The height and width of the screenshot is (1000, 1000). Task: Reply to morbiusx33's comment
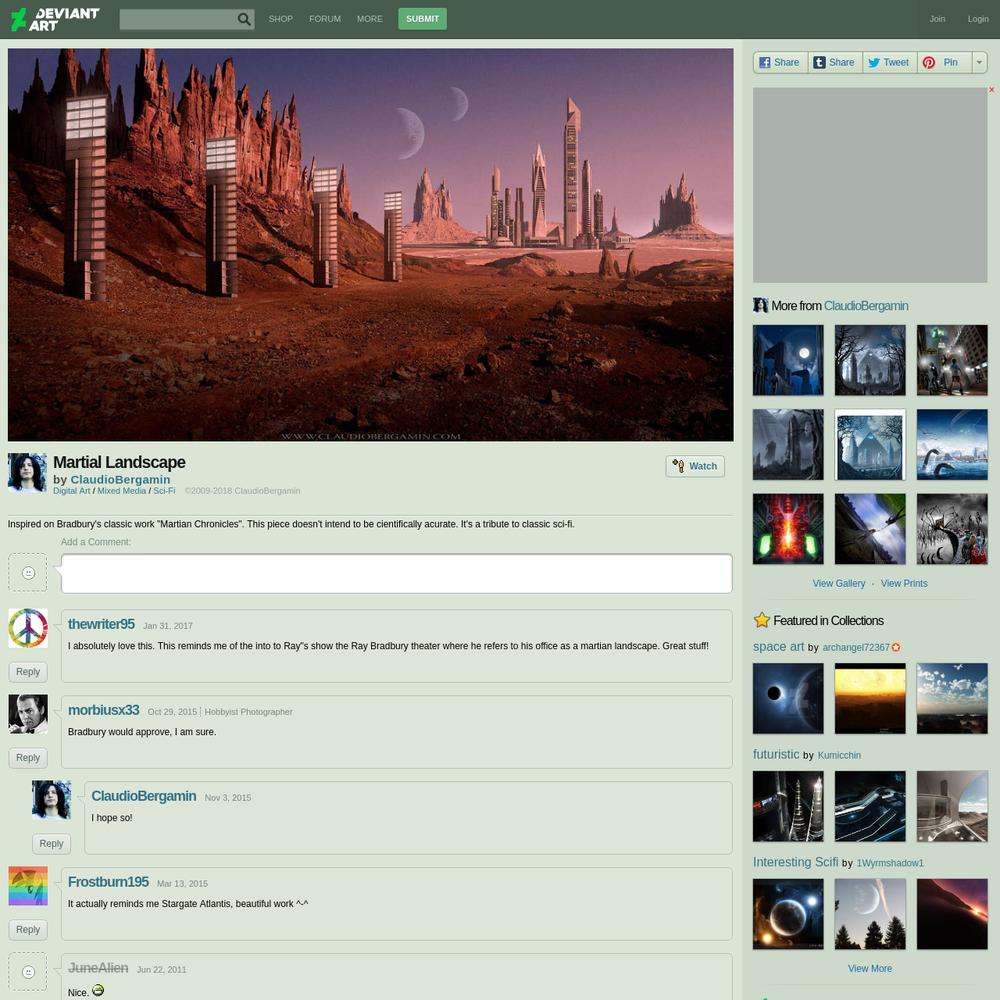(x=28, y=758)
